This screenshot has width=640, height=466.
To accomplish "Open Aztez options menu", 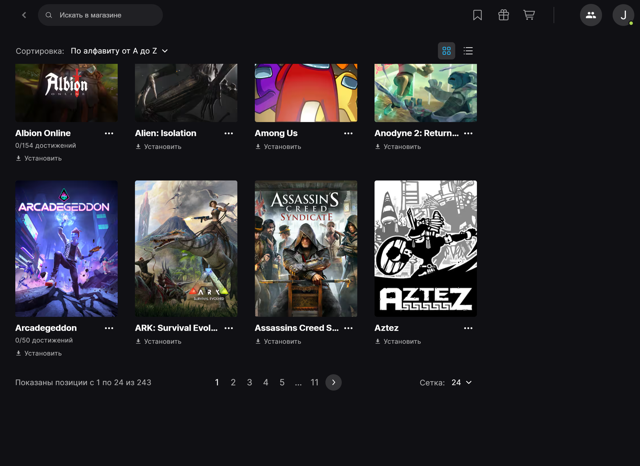I will (x=468, y=328).
